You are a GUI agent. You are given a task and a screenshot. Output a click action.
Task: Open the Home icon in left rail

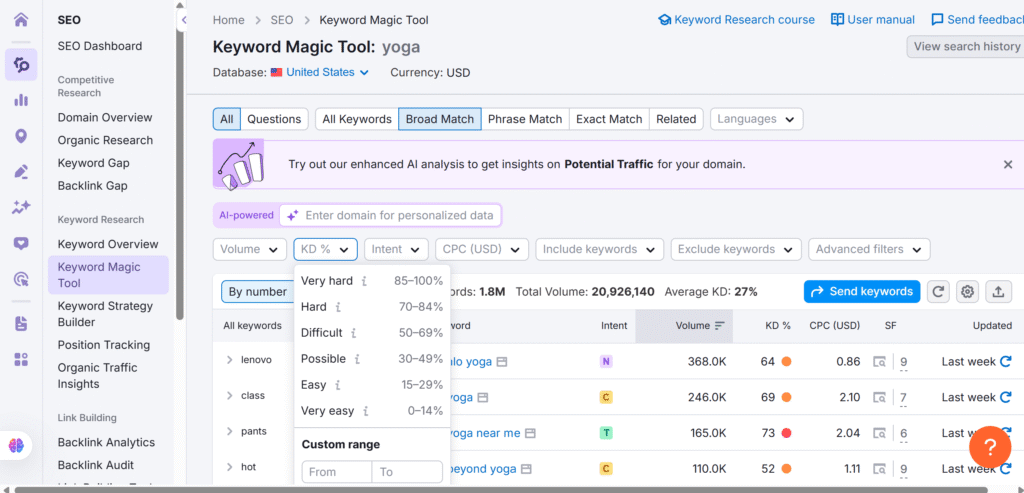pos(21,20)
